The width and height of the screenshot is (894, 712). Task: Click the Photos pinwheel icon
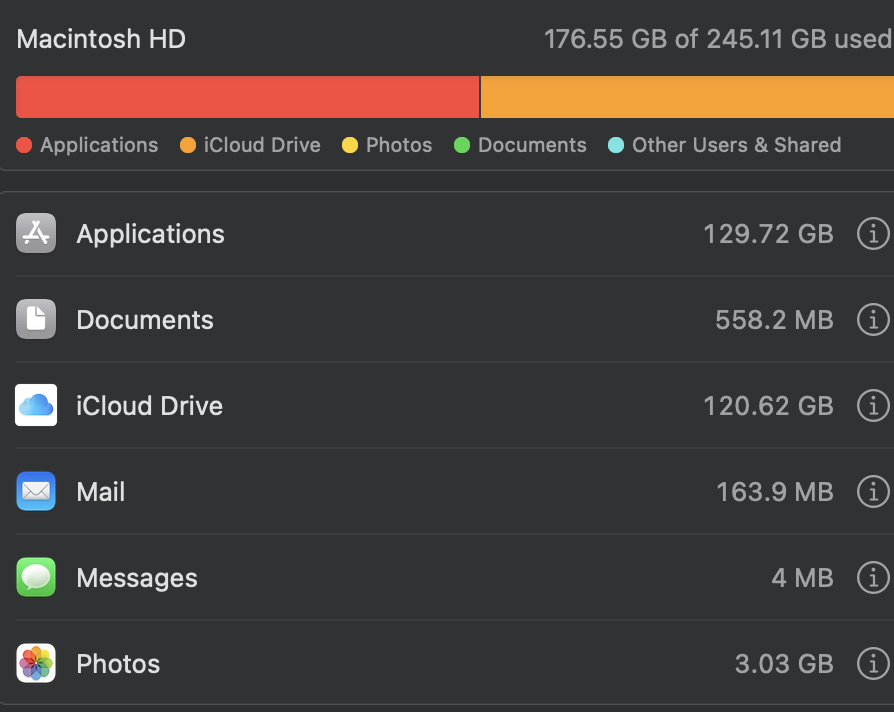click(36, 664)
